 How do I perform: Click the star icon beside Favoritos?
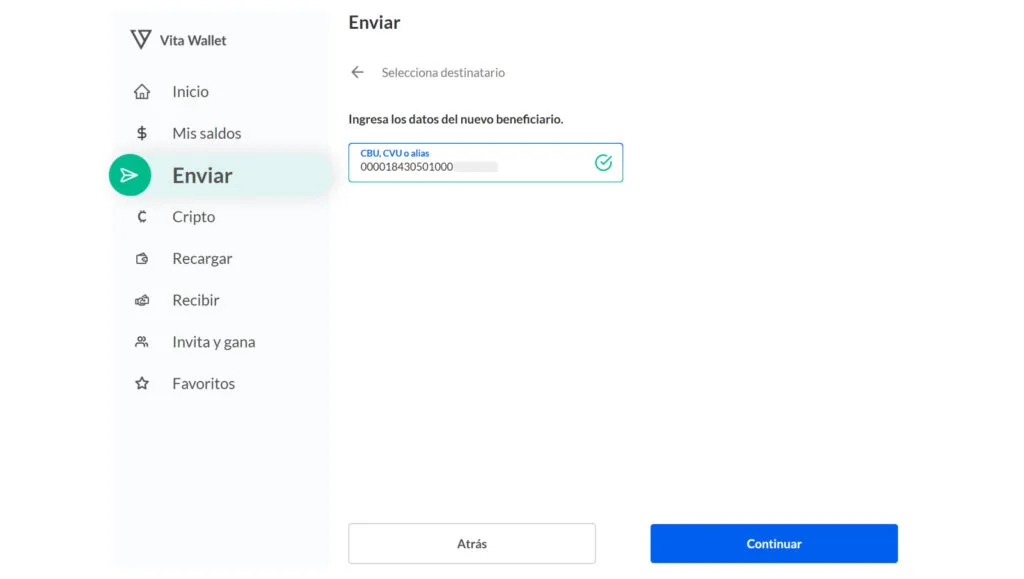point(142,383)
